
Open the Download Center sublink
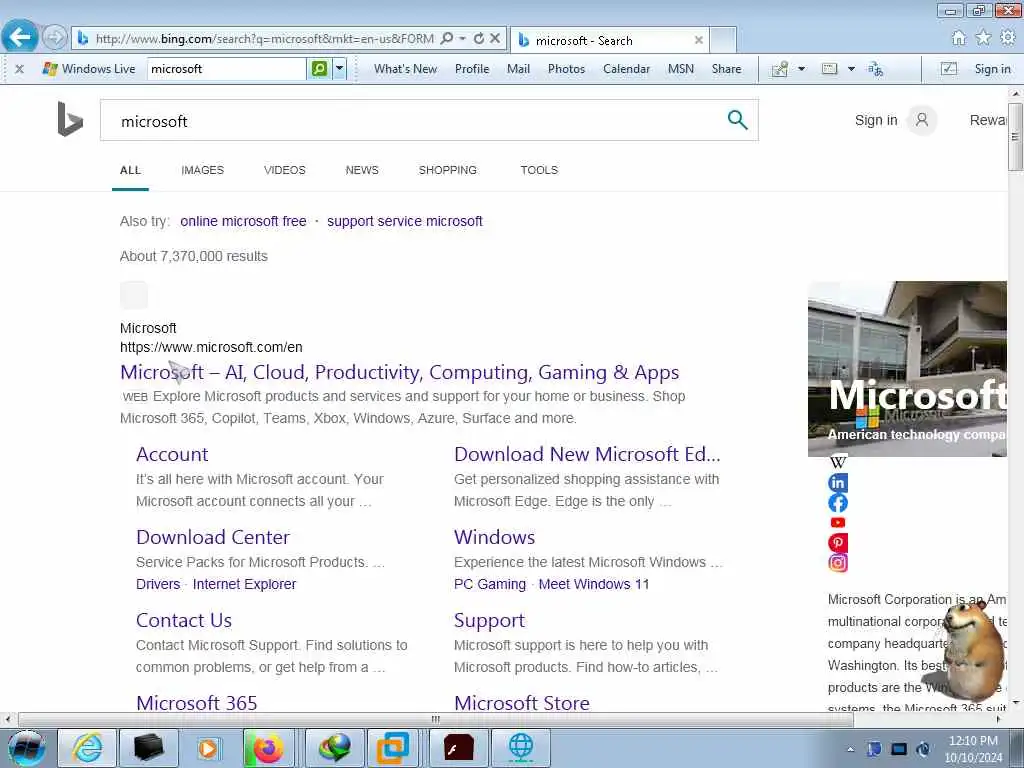point(213,537)
